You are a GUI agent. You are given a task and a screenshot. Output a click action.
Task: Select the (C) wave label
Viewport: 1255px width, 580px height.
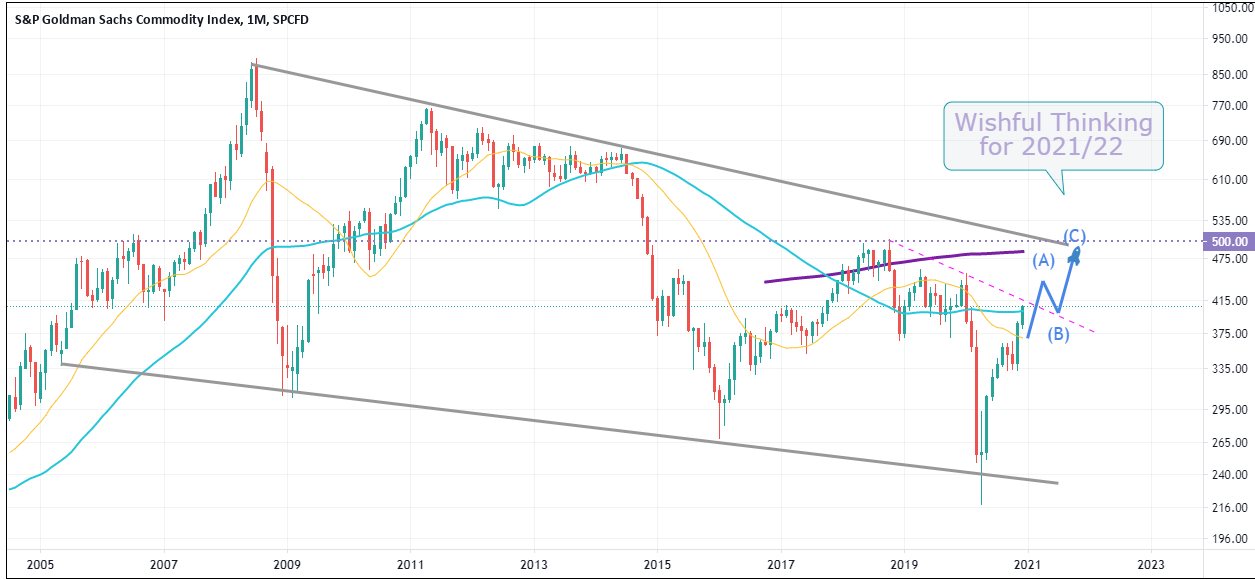1074,237
